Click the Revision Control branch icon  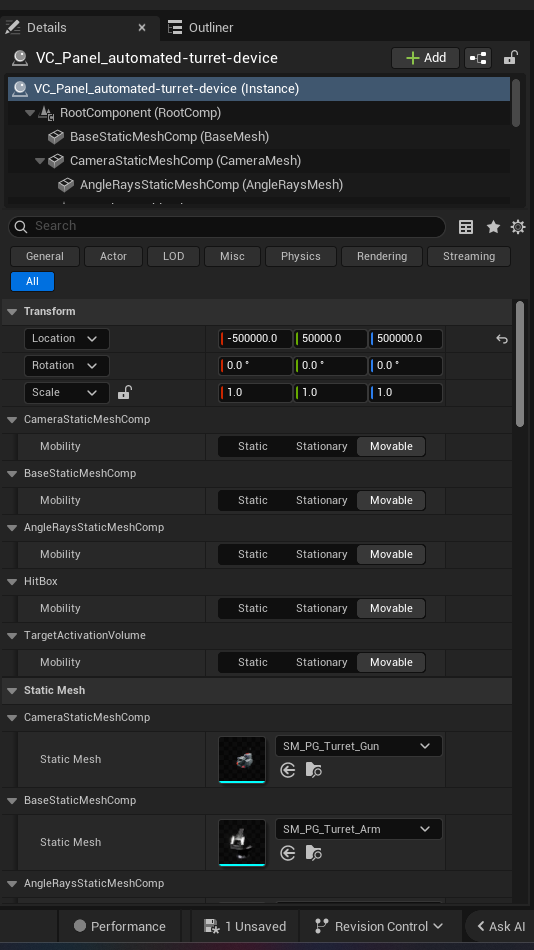322,926
